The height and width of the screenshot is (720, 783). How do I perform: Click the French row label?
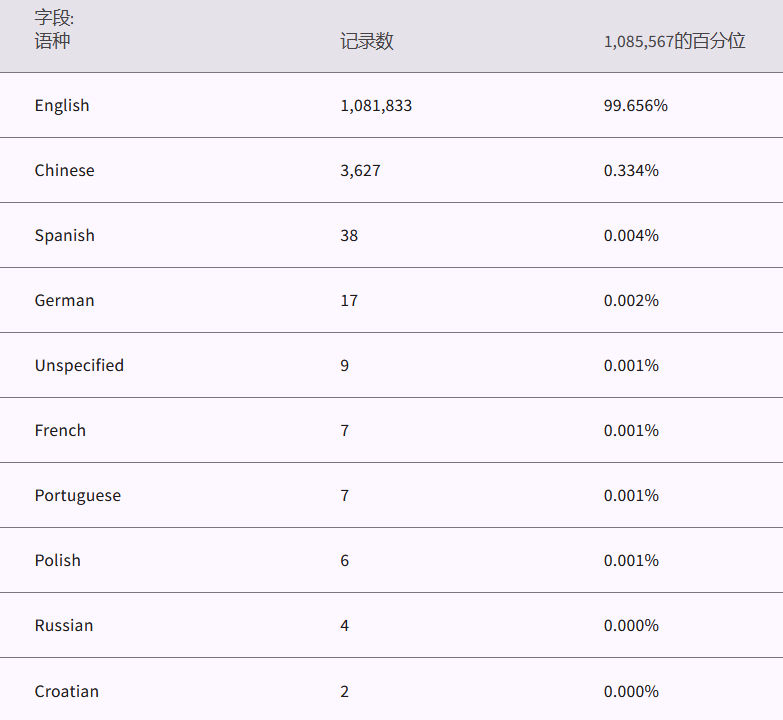click(x=60, y=431)
